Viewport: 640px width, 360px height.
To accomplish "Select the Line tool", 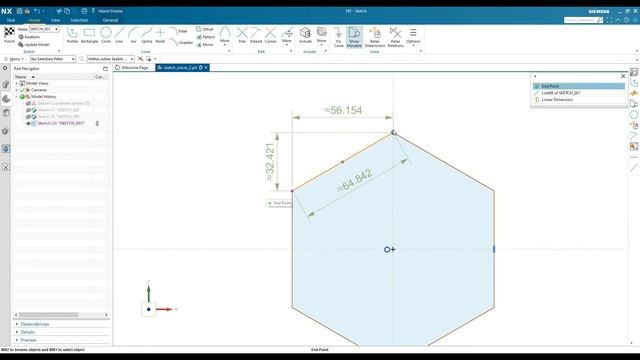I will tap(119, 35).
